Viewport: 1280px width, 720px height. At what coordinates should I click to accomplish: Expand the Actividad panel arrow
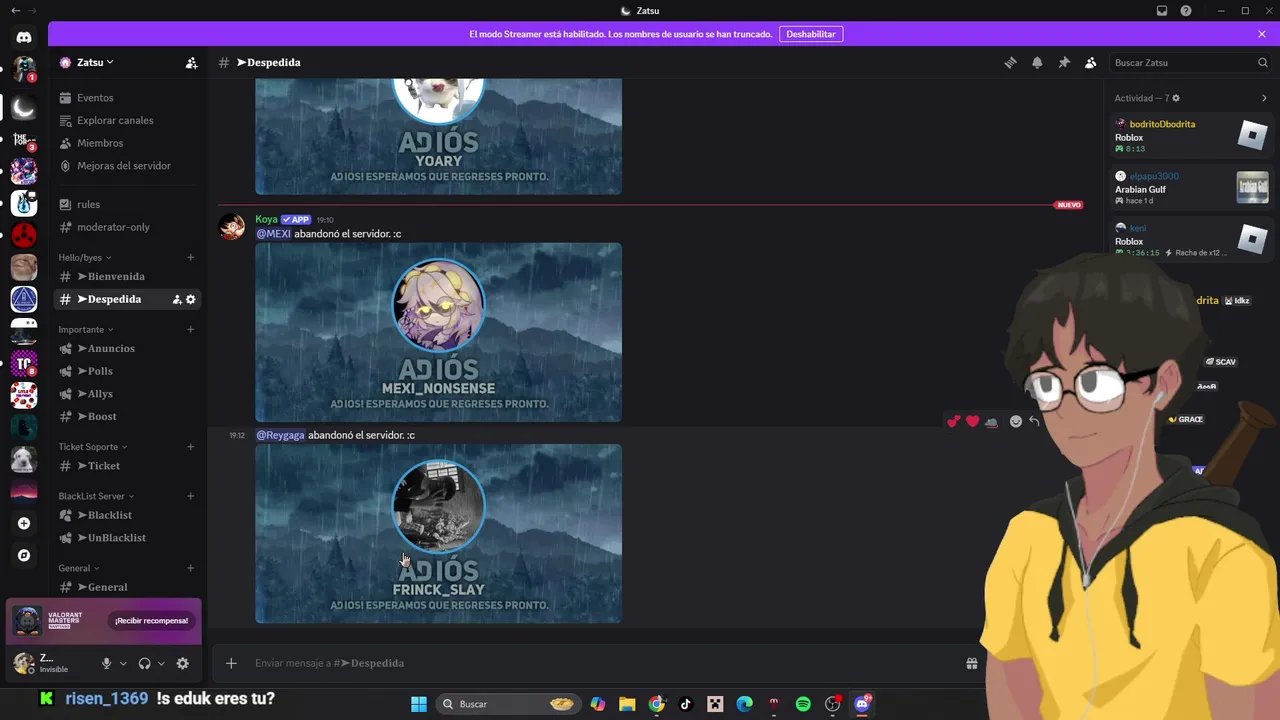click(x=1264, y=98)
